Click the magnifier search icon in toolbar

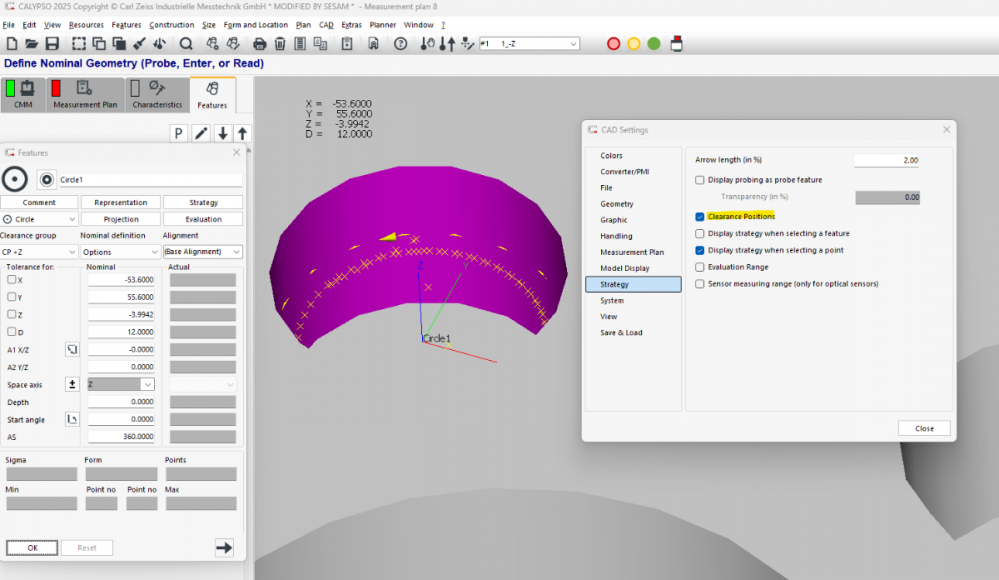click(186, 44)
